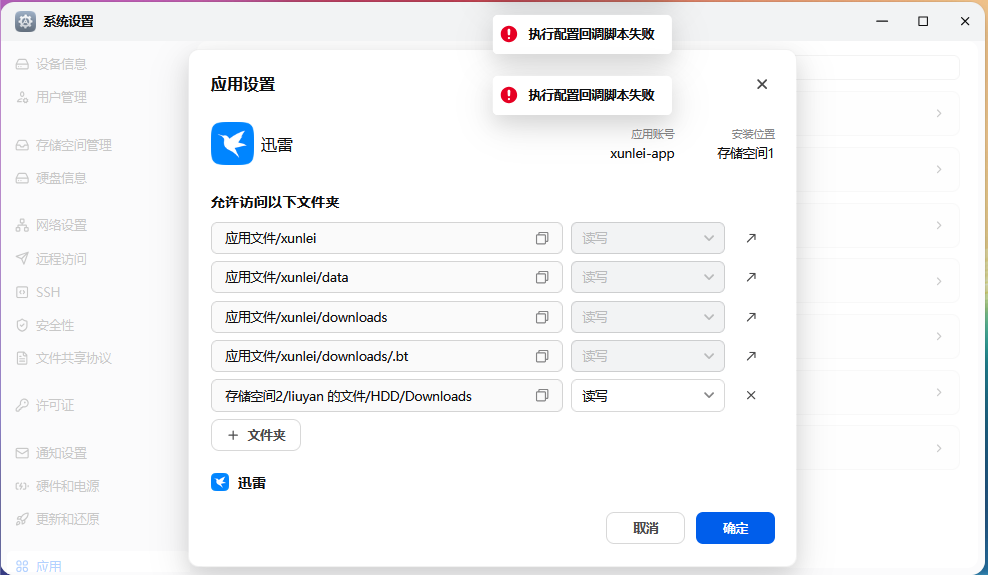Open 用户管理 in sidebar
The height and width of the screenshot is (575, 988).
[51, 97]
